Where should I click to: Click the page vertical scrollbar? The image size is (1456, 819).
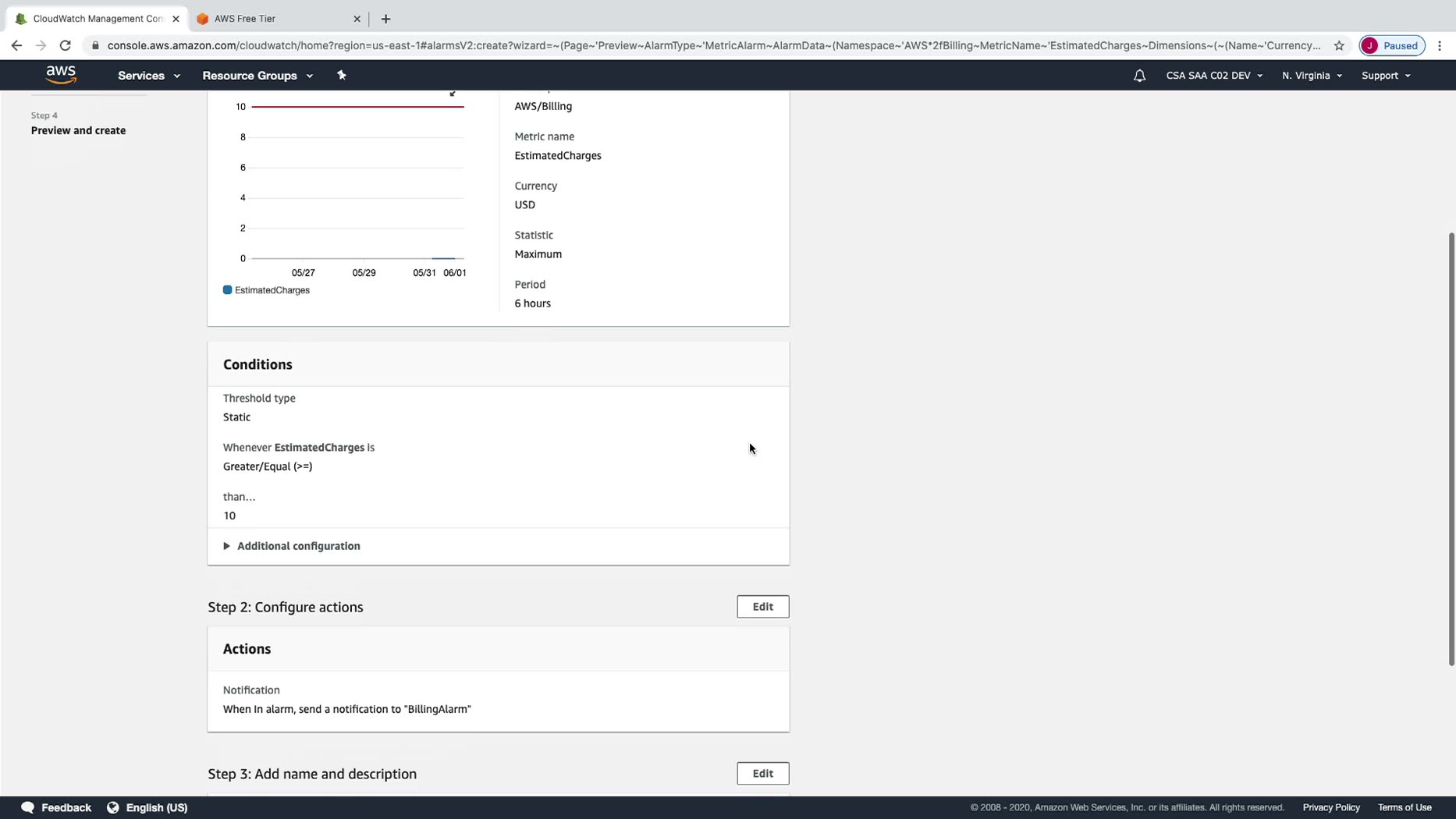1451,448
